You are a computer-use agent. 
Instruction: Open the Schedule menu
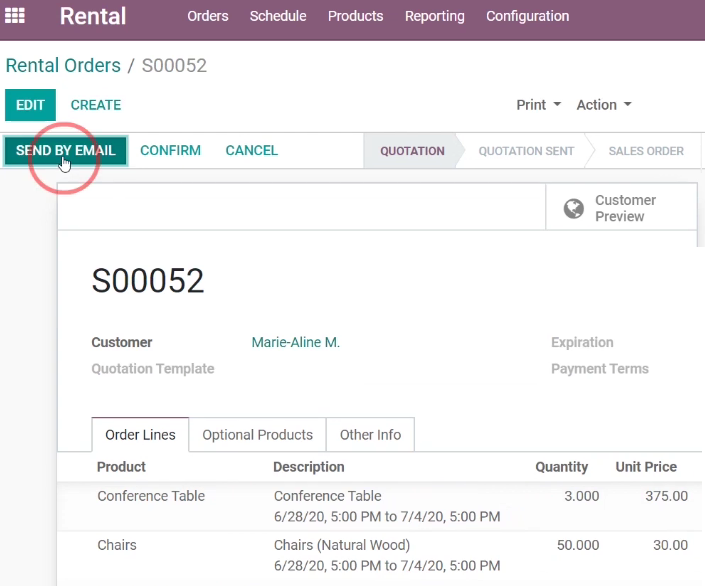pyautogui.click(x=278, y=16)
